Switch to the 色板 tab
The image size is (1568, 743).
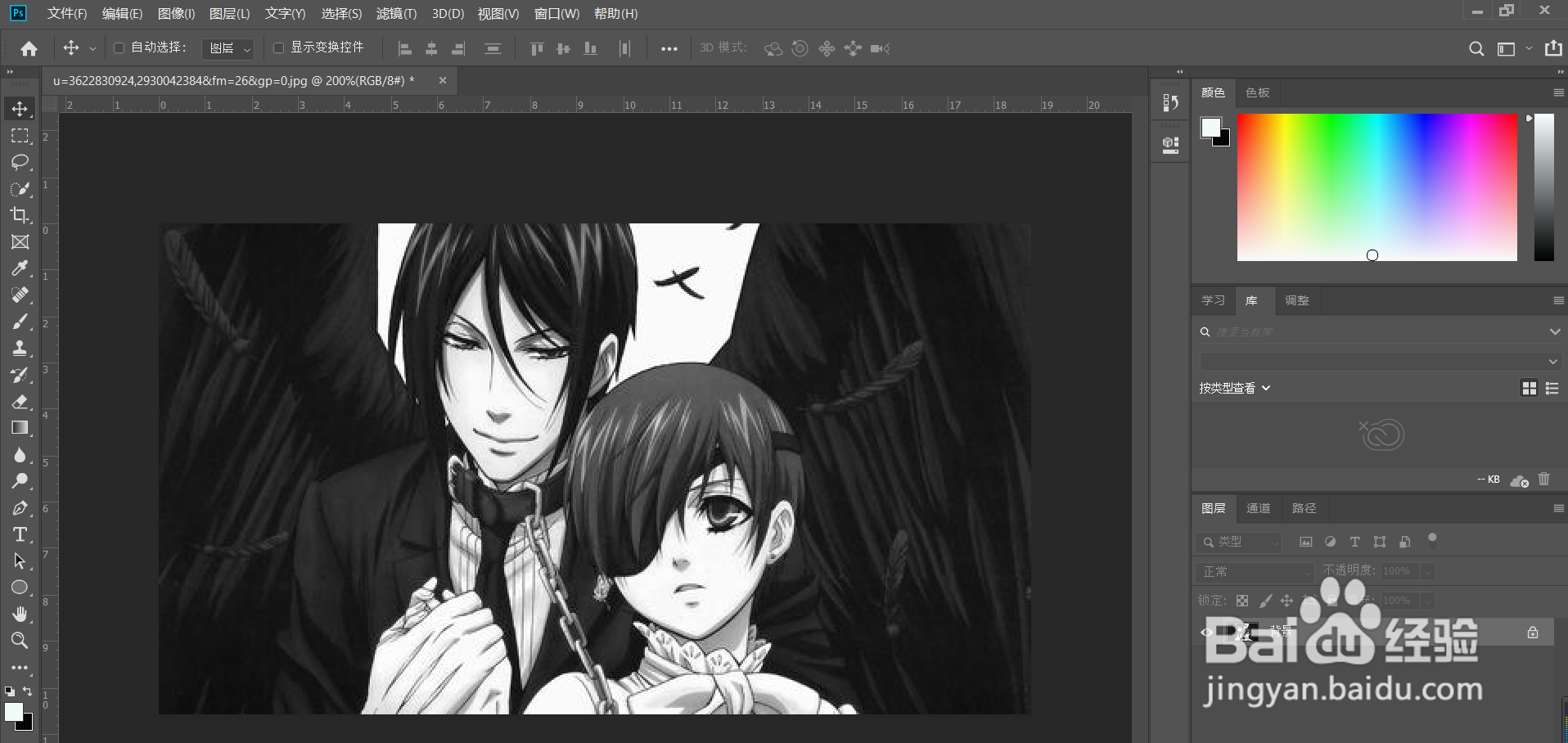pyautogui.click(x=1257, y=92)
